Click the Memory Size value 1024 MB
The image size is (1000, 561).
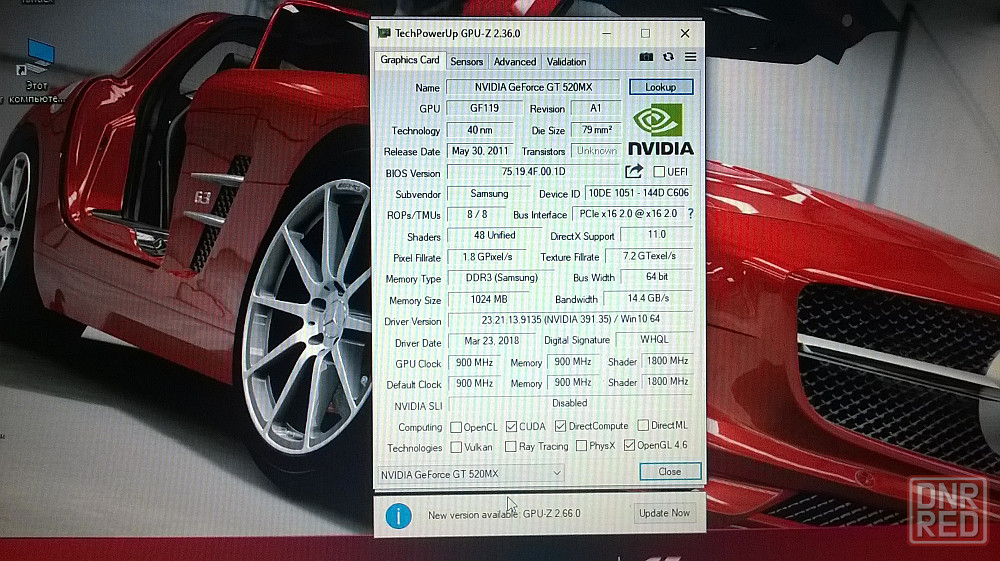pos(489,299)
